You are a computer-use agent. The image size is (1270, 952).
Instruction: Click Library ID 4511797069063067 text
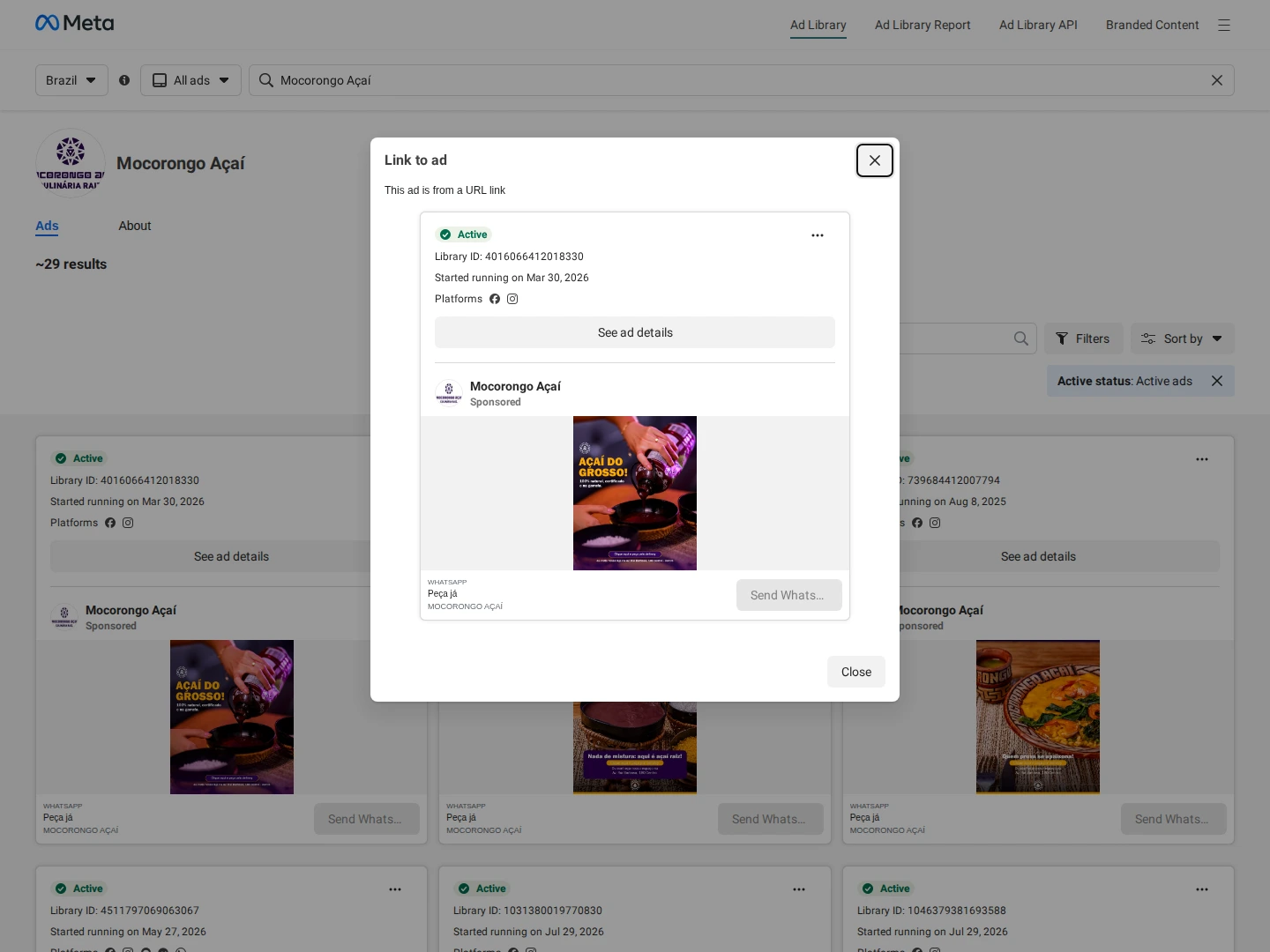pyautogui.click(x=124, y=911)
